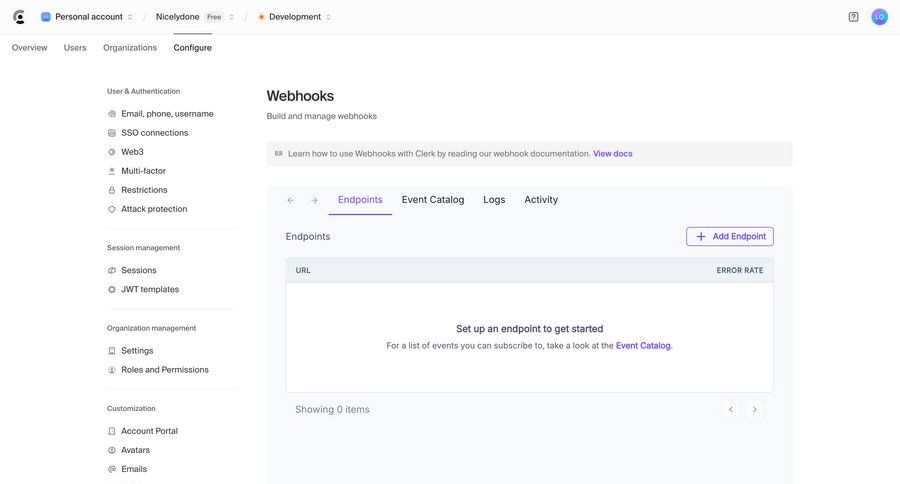Image resolution: width=900 pixels, height=484 pixels.
Task: Go back with webhook panel left arrow
Action: point(290,200)
